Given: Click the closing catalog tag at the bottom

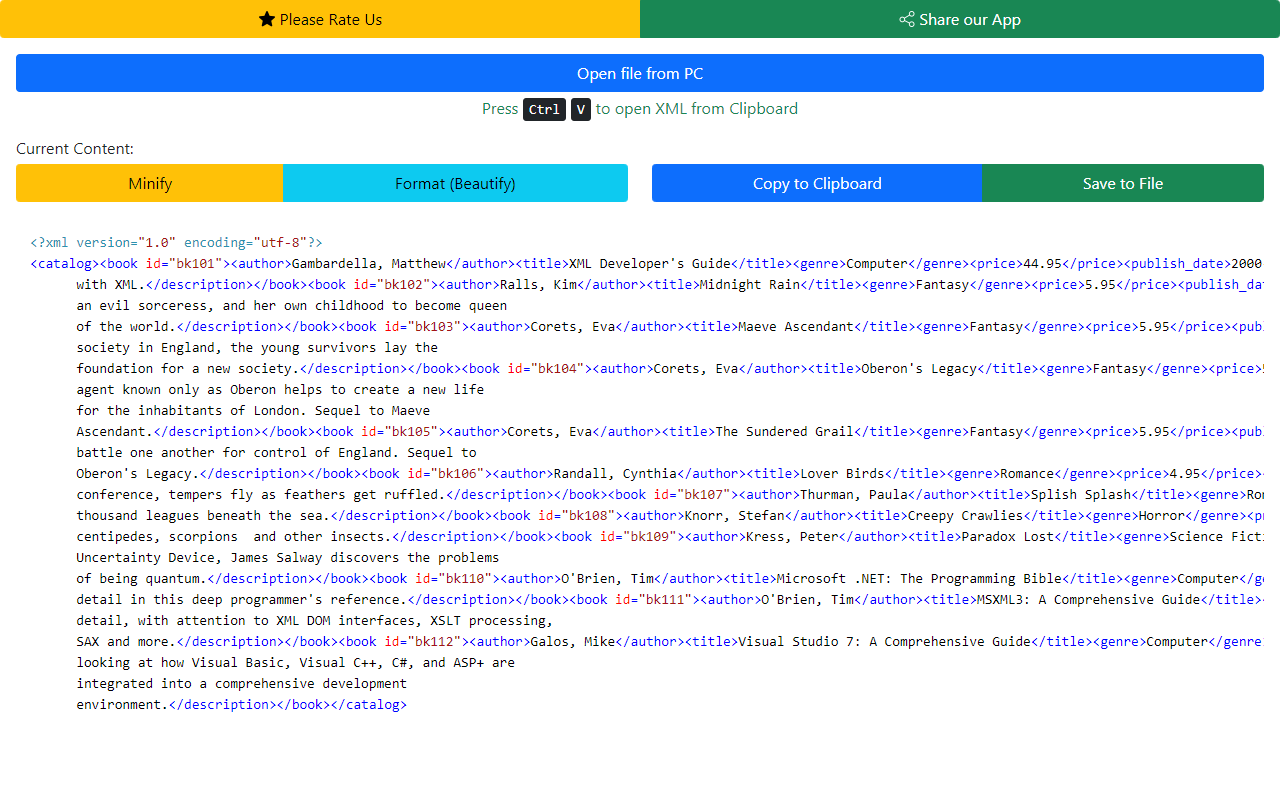Looking at the screenshot, I should pos(371,704).
